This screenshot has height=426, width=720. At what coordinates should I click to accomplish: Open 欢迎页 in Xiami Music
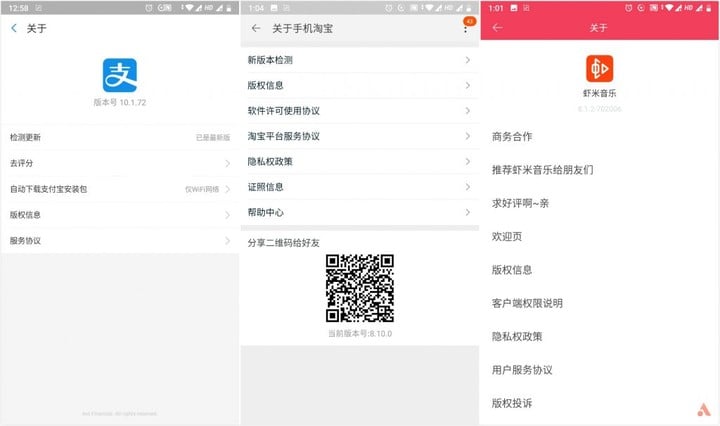coord(507,236)
